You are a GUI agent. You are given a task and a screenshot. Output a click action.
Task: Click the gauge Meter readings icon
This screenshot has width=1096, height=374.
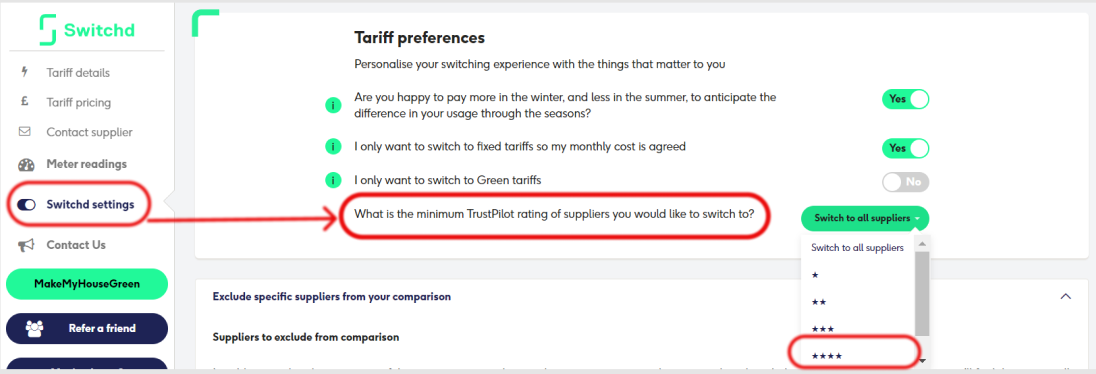point(26,164)
